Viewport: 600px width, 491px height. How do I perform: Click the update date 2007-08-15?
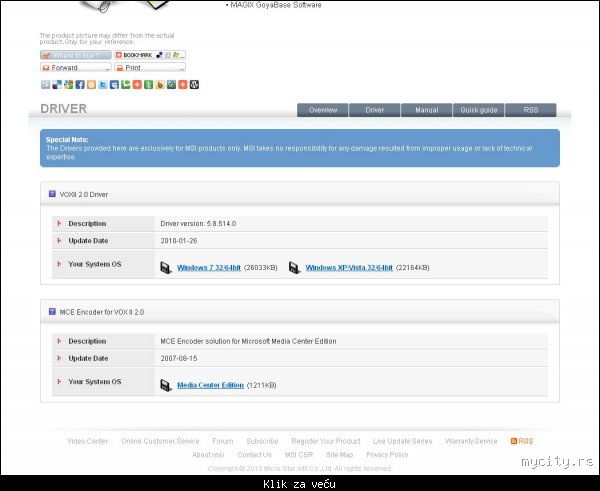(179, 358)
